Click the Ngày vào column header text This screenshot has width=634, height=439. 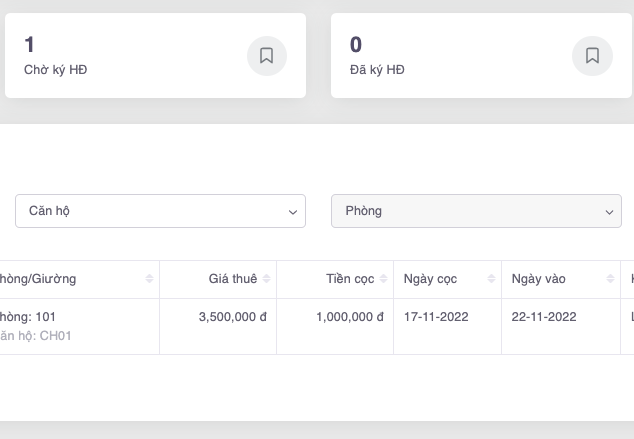(536, 279)
